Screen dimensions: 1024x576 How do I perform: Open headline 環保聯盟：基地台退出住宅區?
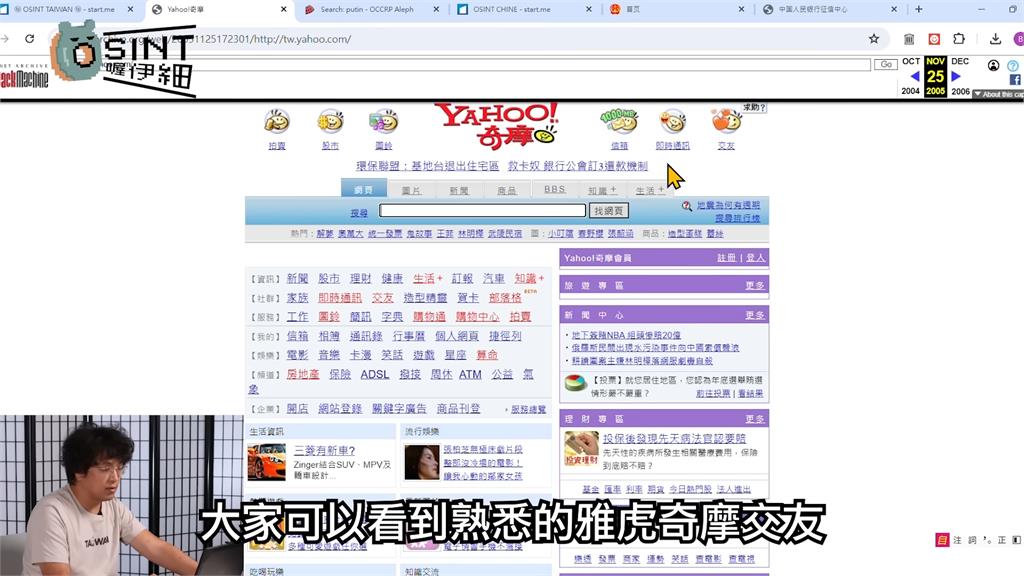tap(428, 166)
